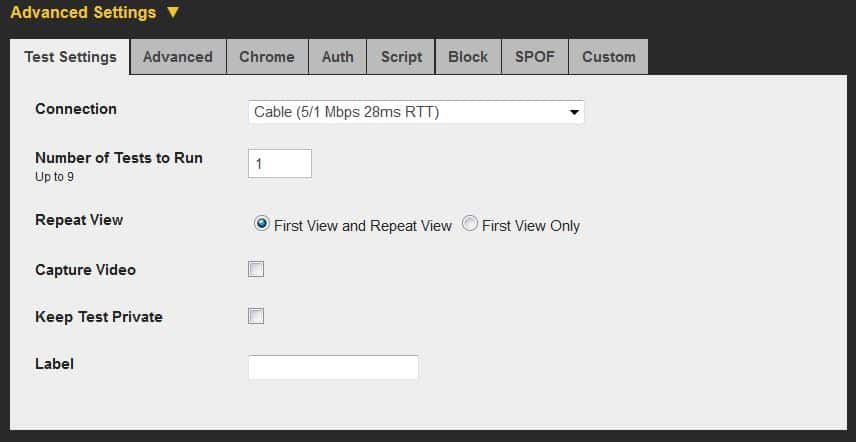Click the First View Only label text
This screenshot has height=442, width=856.
(531, 226)
